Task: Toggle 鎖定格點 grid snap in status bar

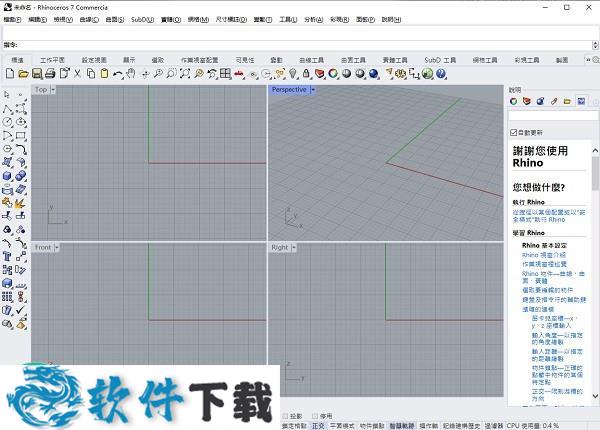Action: click(x=294, y=425)
